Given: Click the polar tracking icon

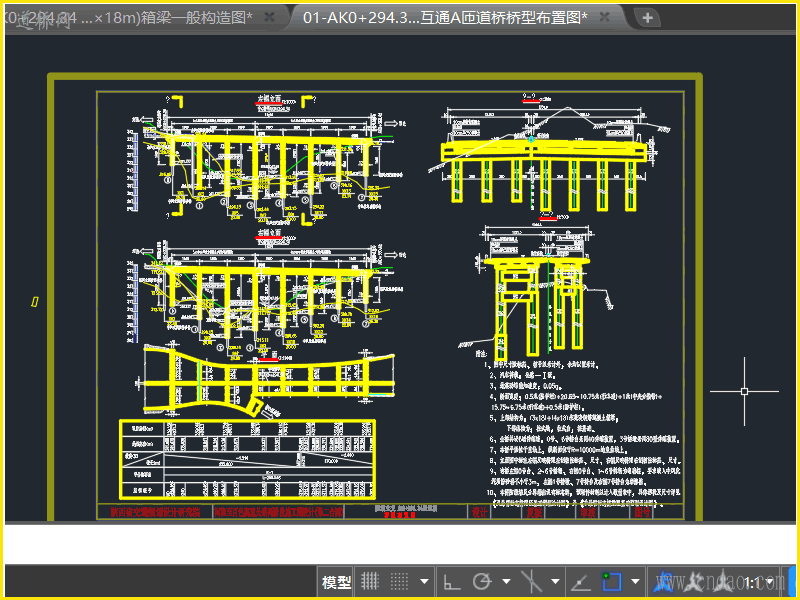Looking at the screenshot, I should point(481,581).
